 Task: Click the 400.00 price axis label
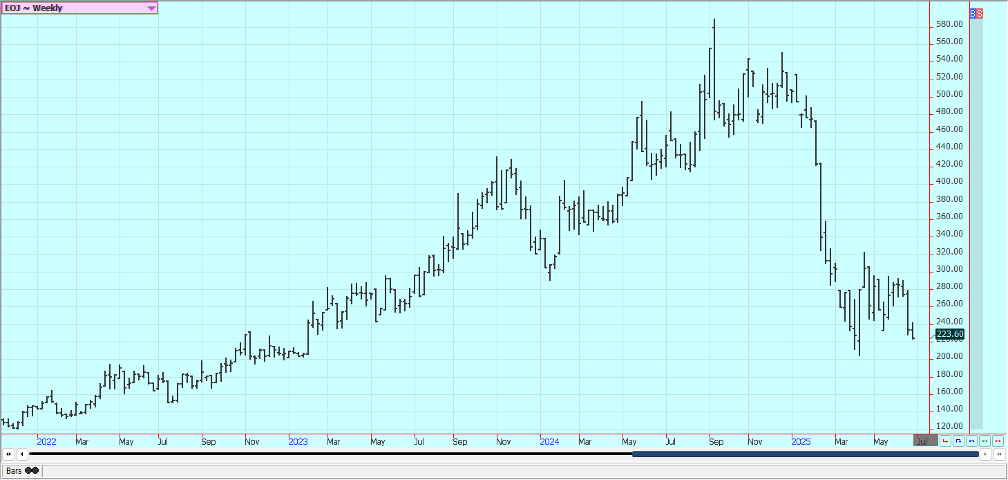tap(950, 182)
